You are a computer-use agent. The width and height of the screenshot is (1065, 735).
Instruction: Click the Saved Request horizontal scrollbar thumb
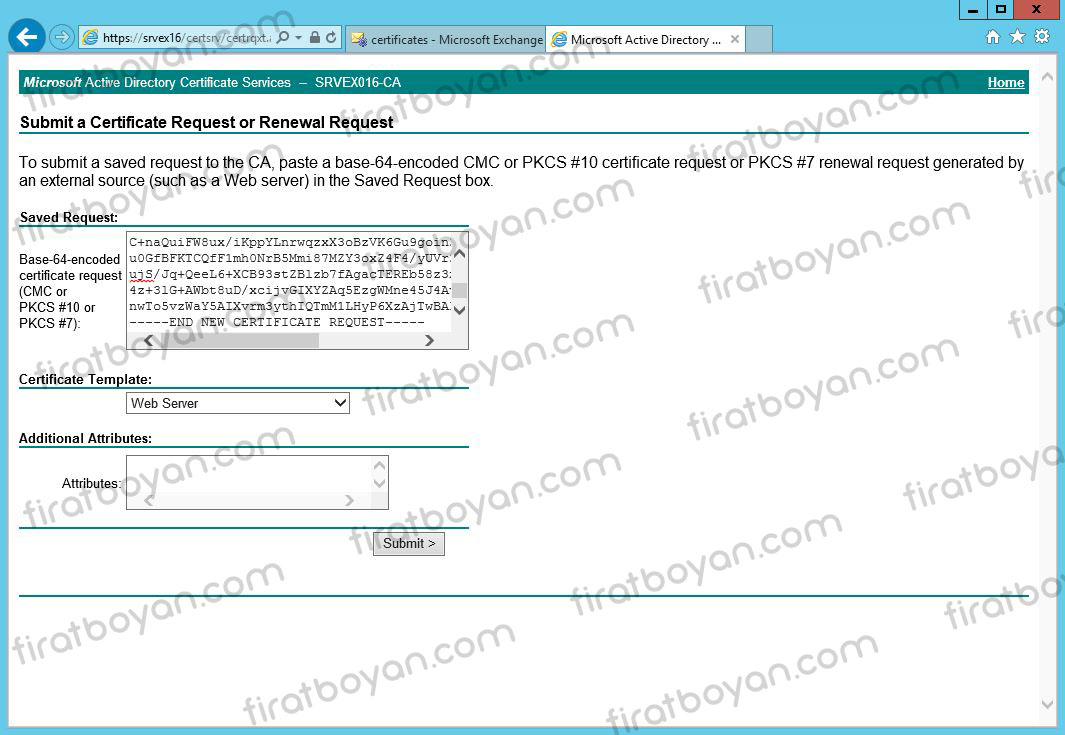click(238, 340)
